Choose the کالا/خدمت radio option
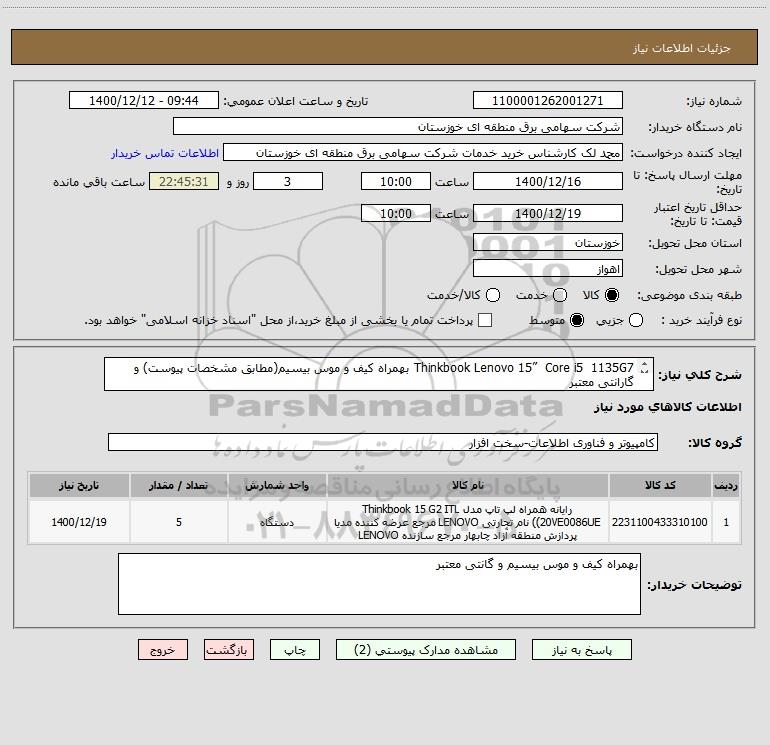 click(x=493, y=295)
